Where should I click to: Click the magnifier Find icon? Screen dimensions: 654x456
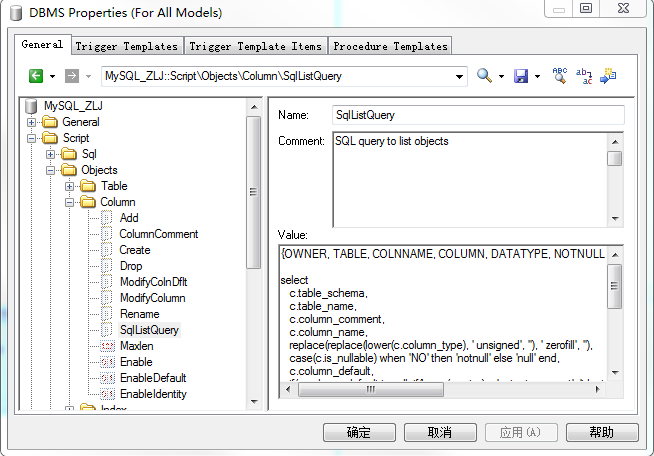[484, 76]
